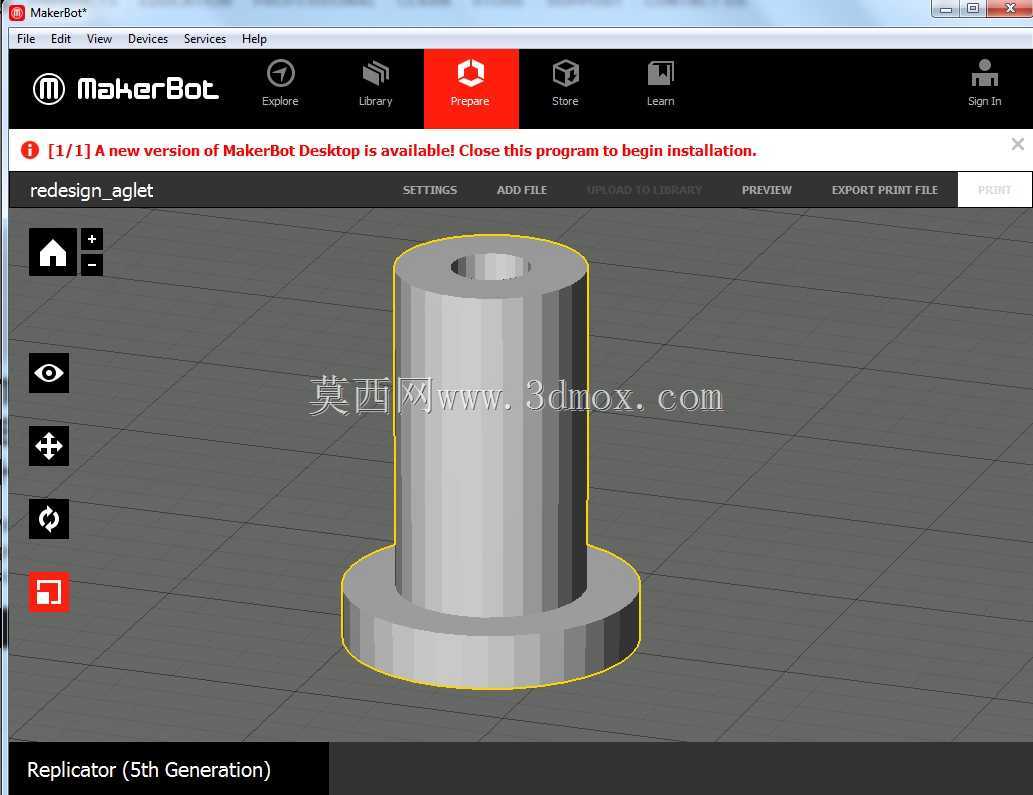Open the View menu
The width and height of the screenshot is (1033, 795).
coord(99,39)
